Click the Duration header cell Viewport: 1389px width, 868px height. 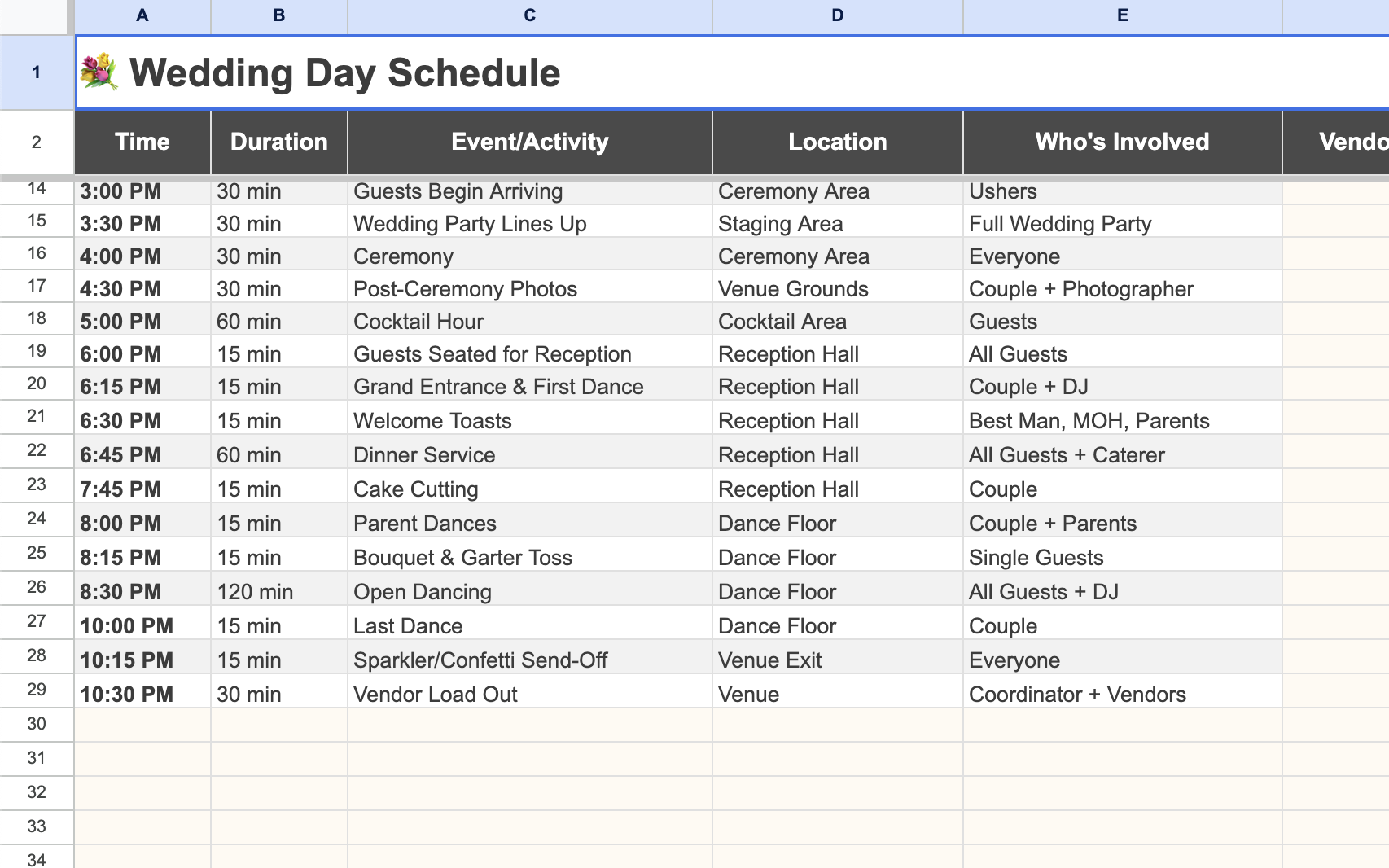click(x=278, y=142)
